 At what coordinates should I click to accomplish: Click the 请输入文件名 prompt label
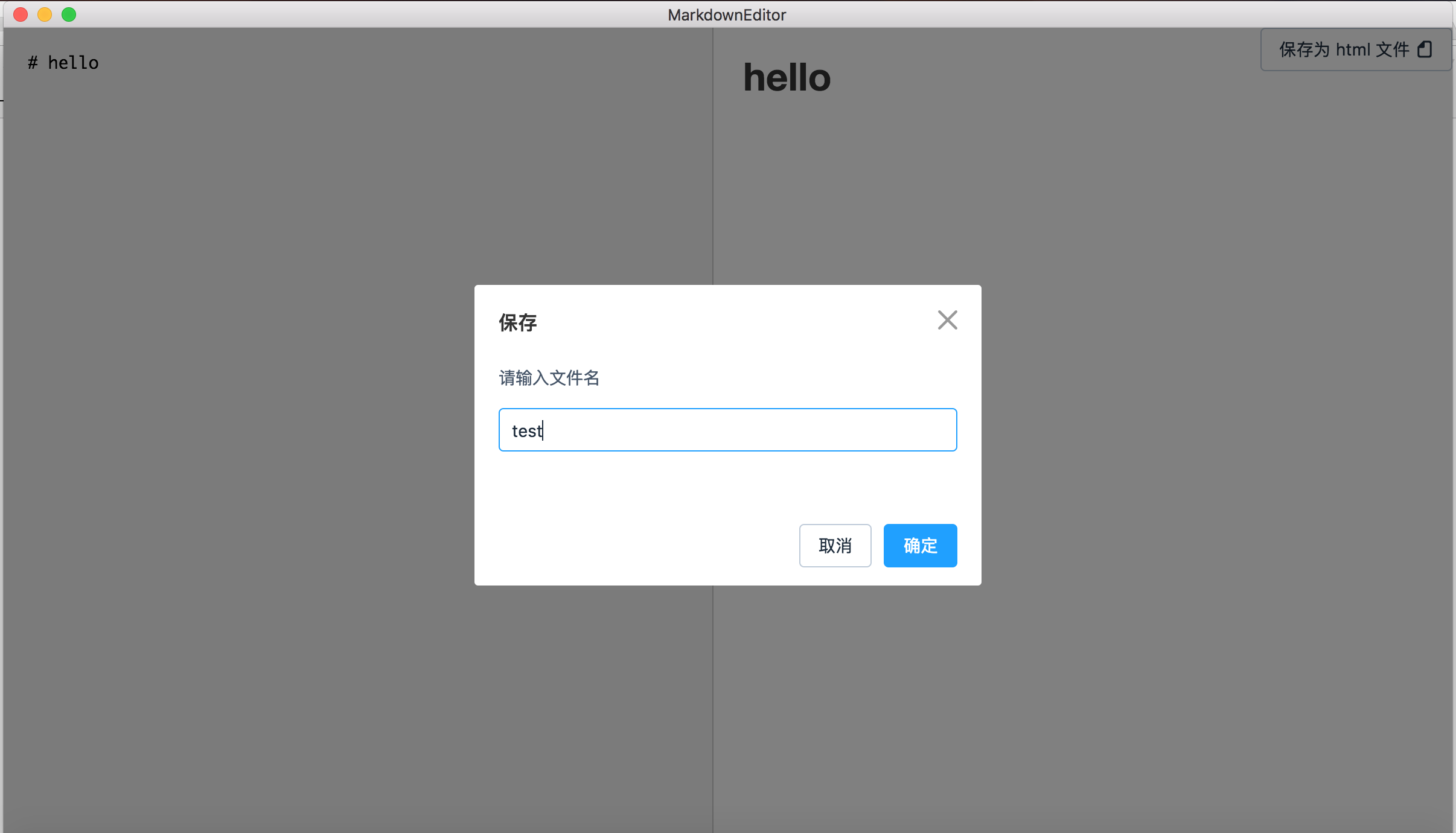pyautogui.click(x=549, y=378)
